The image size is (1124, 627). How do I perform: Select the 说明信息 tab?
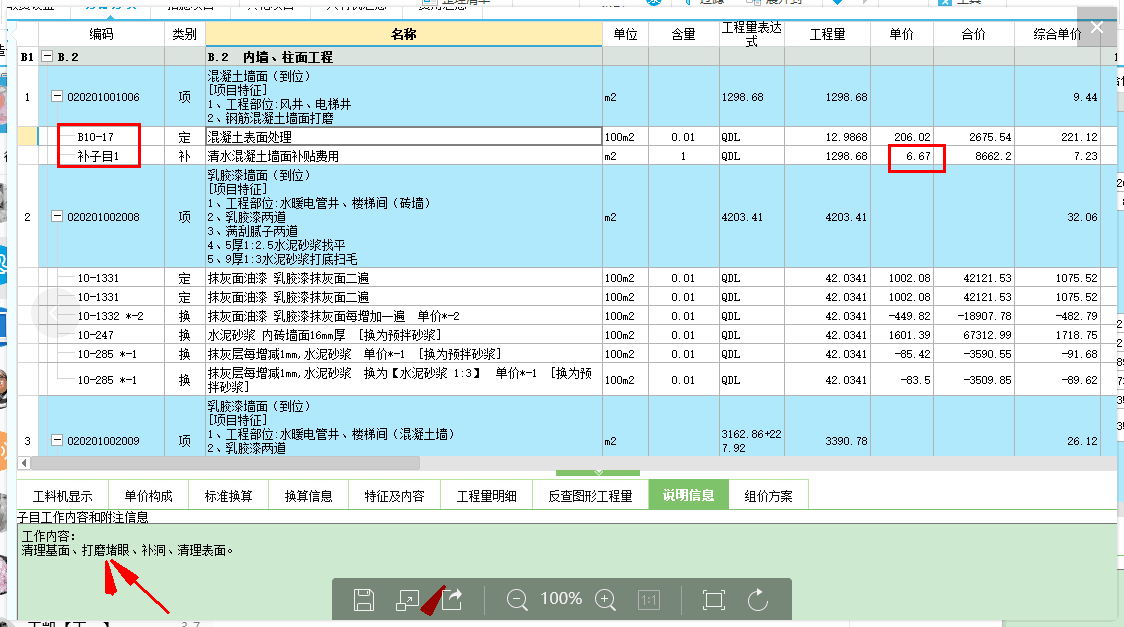click(x=688, y=495)
